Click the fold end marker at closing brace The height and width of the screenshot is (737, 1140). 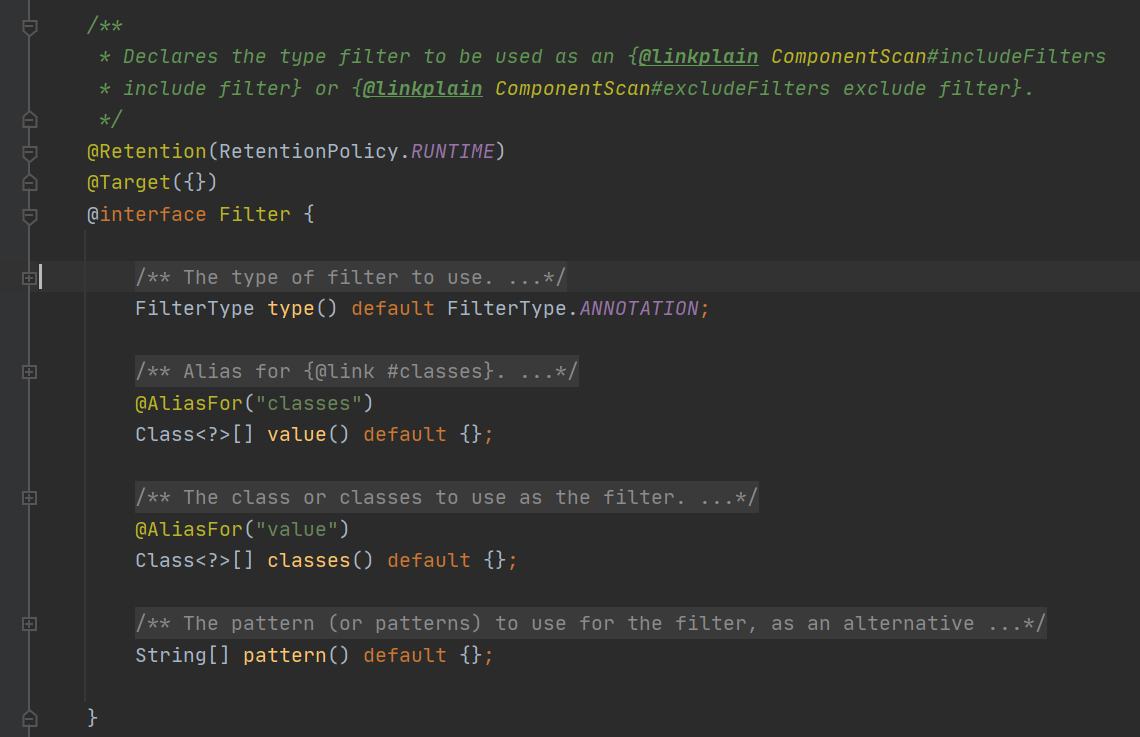[x=30, y=718]
